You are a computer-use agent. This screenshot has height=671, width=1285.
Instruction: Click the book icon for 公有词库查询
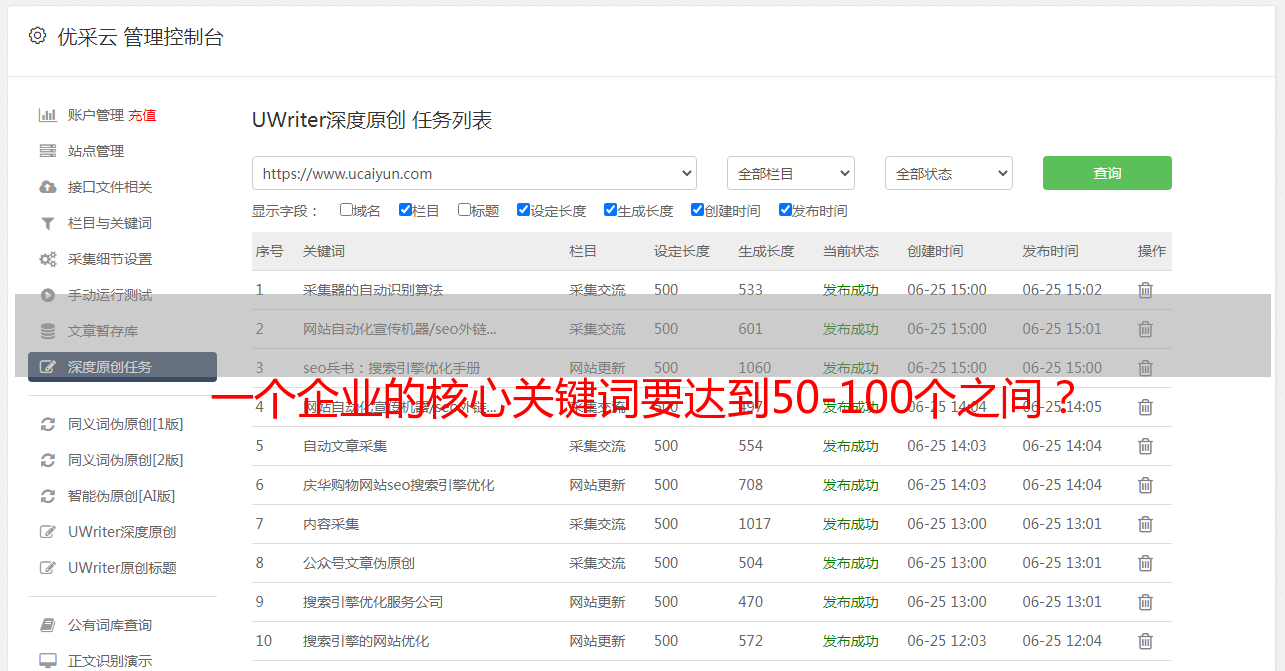point(47,625)
